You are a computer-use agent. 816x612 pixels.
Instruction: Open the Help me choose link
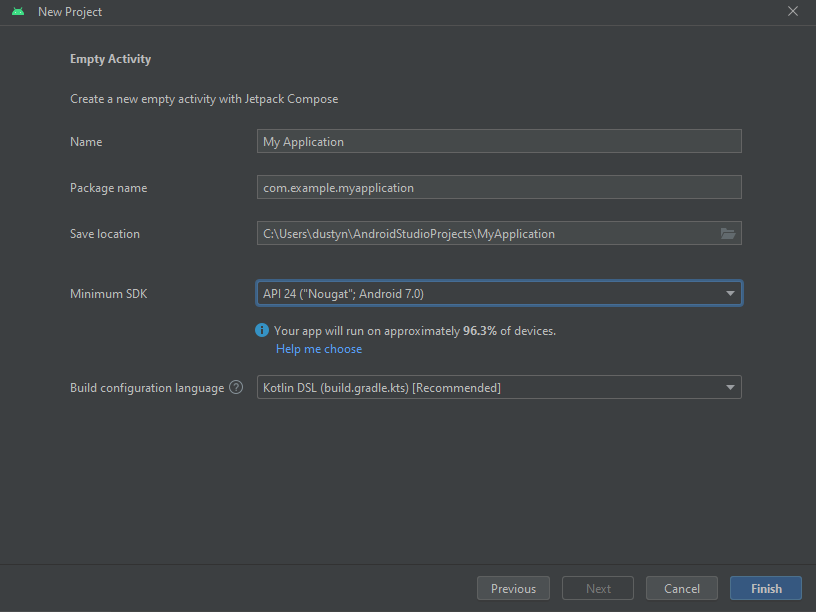click(x=319, y=349)
